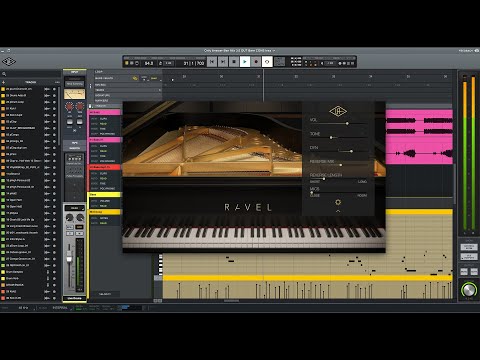This screenshot has height=360, width=480.
Task: Click the waveform icon on the Drum Kick row
Action: pyautogui.click(x=47, y=278)
